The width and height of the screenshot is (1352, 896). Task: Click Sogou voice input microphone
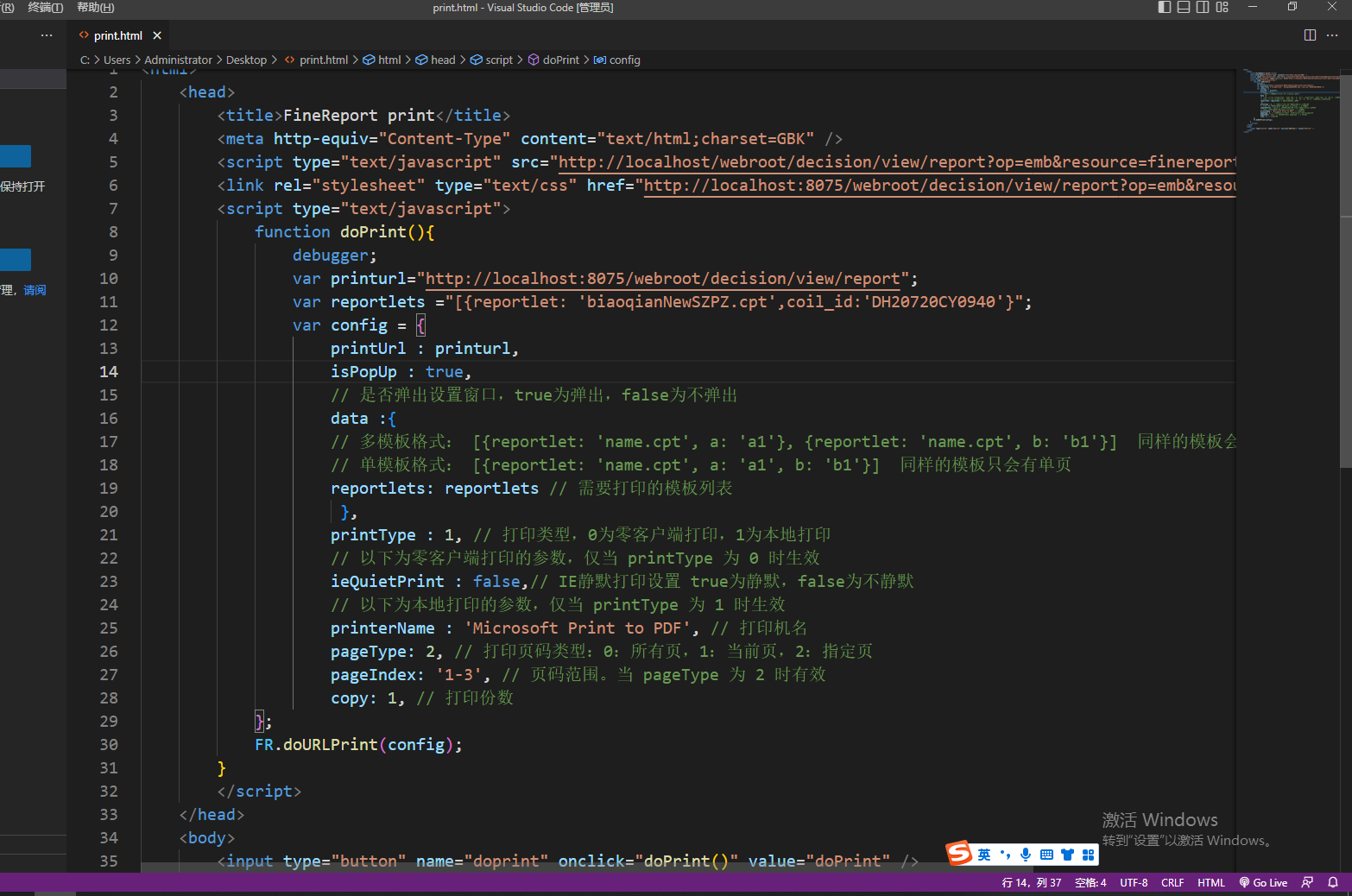1026,855
